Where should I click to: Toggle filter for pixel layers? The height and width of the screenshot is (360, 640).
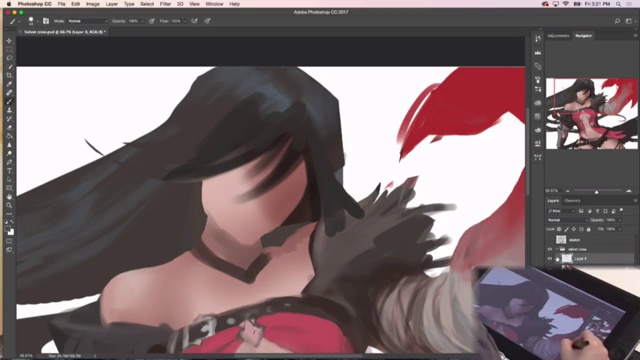[581, 211]
